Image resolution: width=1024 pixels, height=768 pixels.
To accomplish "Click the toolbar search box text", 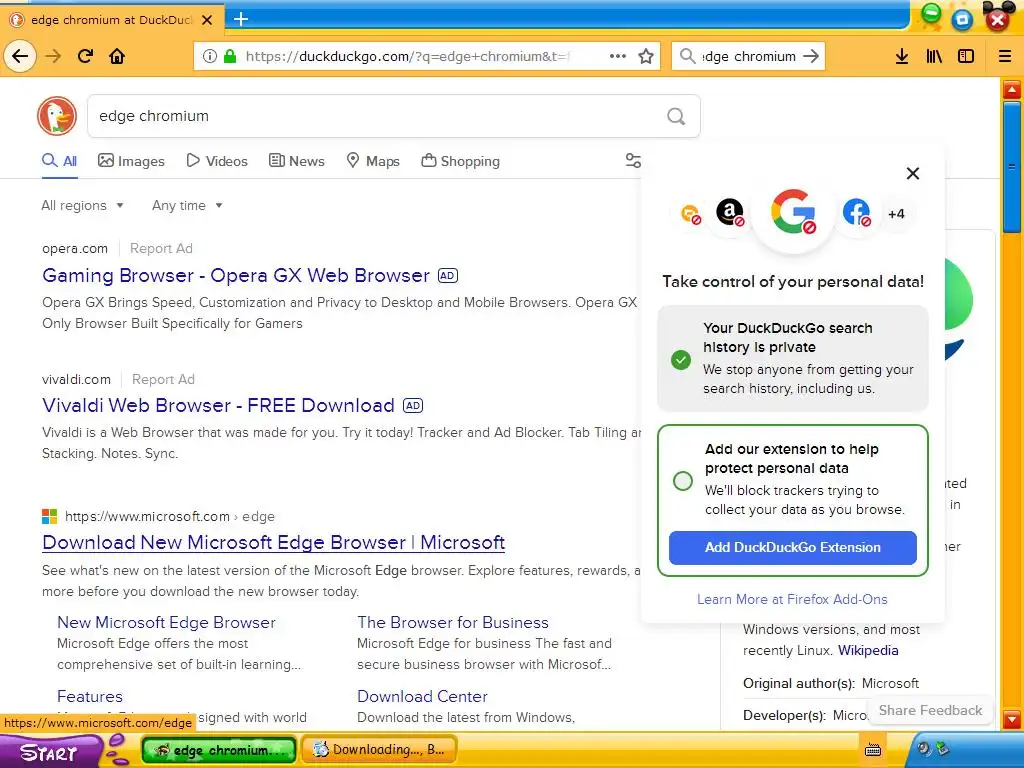I will 748,56.
